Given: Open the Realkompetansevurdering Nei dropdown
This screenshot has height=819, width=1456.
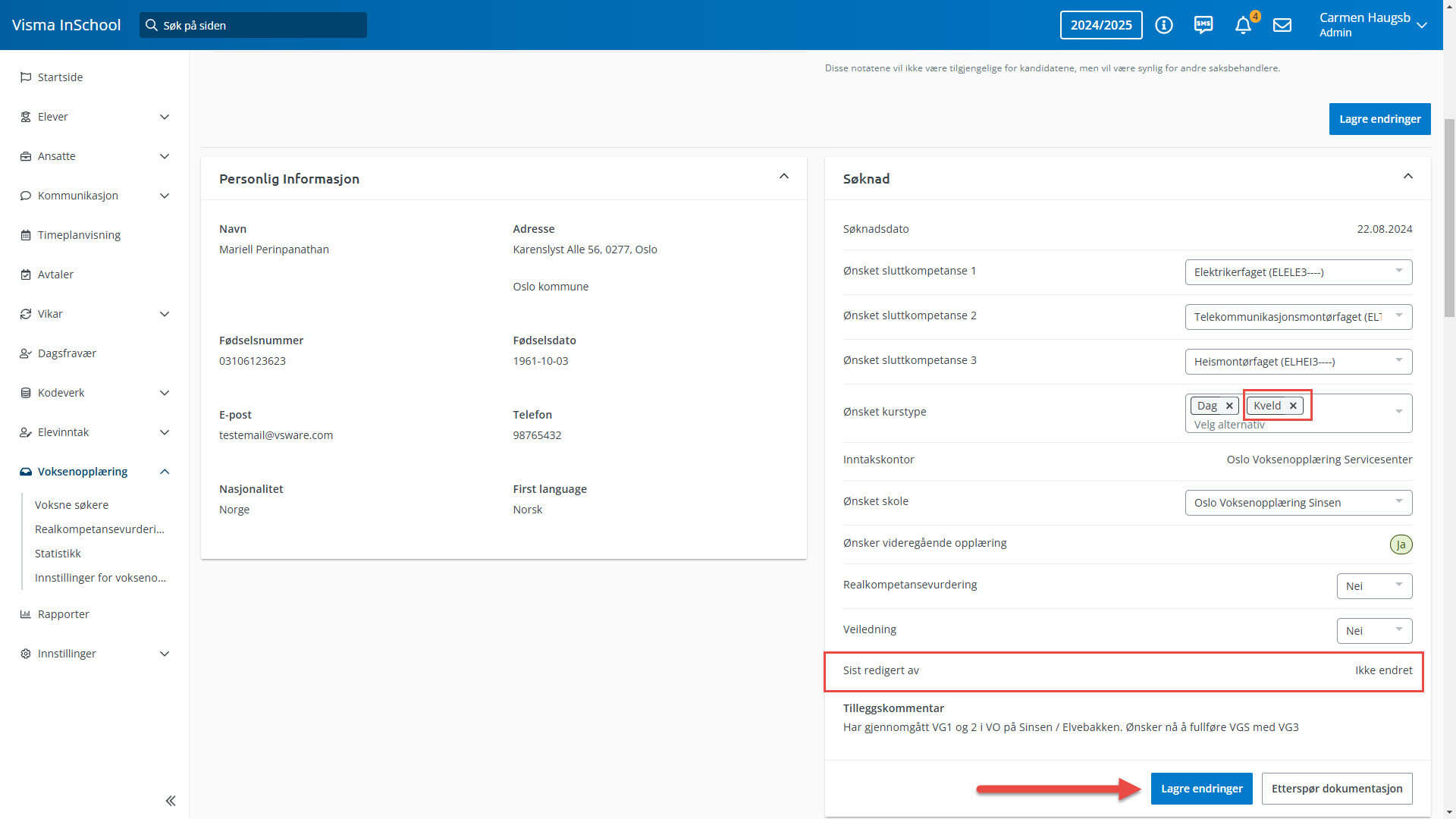Looking at the screenshot, I should pyautogui.click(x=1374, y=586).
